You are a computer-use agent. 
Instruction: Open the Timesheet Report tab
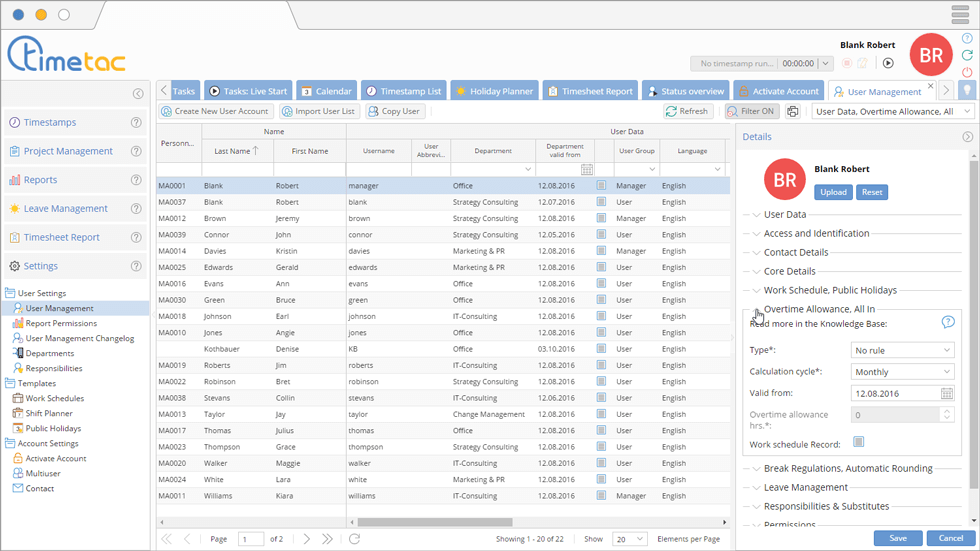(x=590, y=91)
